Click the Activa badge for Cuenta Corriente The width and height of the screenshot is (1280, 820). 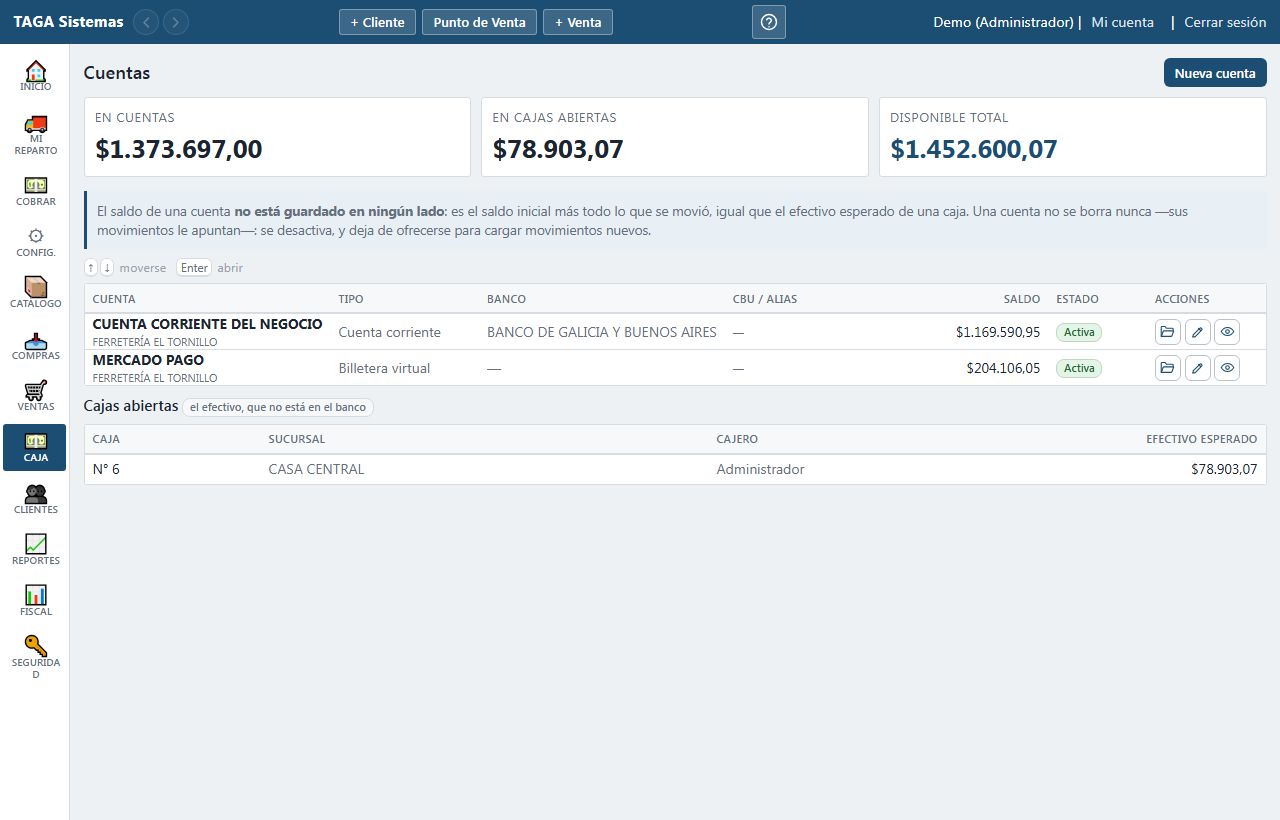pos(1079,332)
